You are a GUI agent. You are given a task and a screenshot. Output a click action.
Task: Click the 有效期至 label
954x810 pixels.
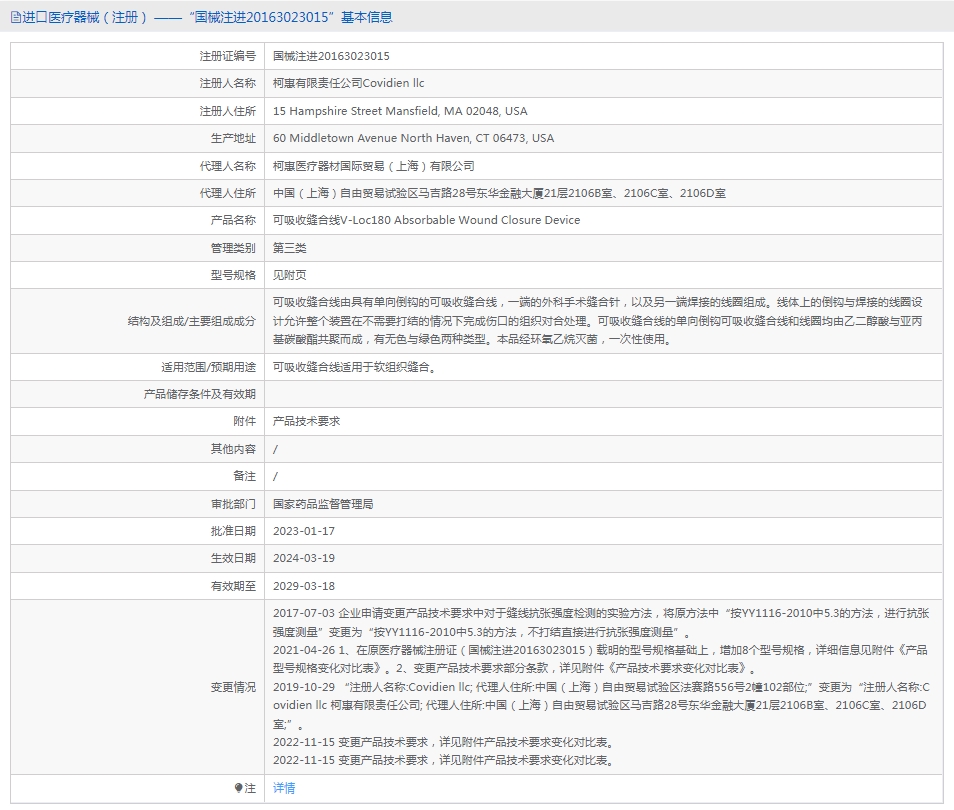click(233, 586)
